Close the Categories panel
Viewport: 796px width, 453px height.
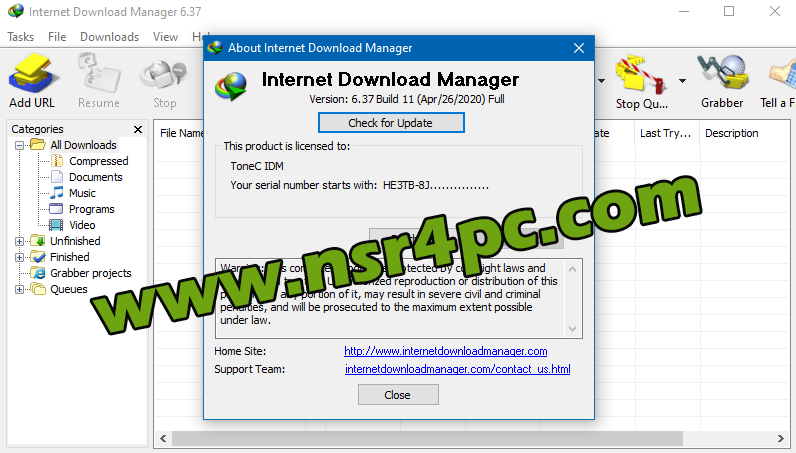[x=138, y=130]
